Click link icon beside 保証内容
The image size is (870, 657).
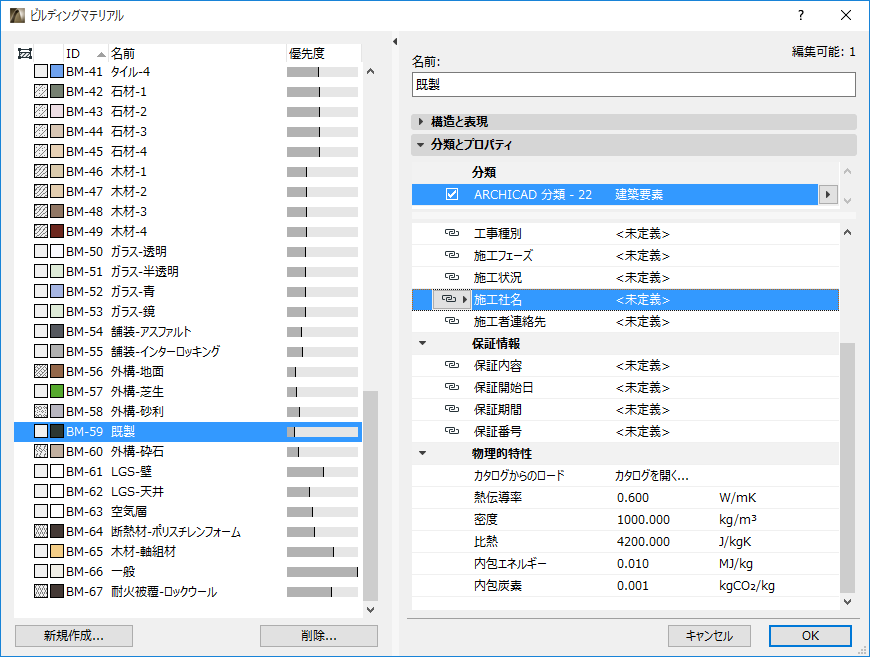click(x=452, y=365)
